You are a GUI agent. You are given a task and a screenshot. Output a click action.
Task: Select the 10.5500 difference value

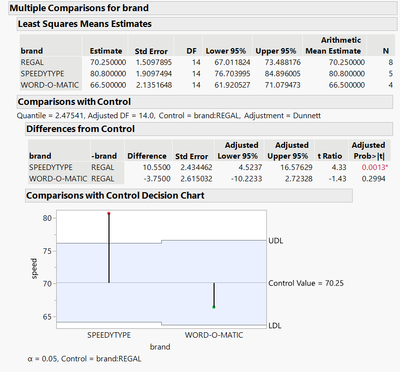pos(157,167)
